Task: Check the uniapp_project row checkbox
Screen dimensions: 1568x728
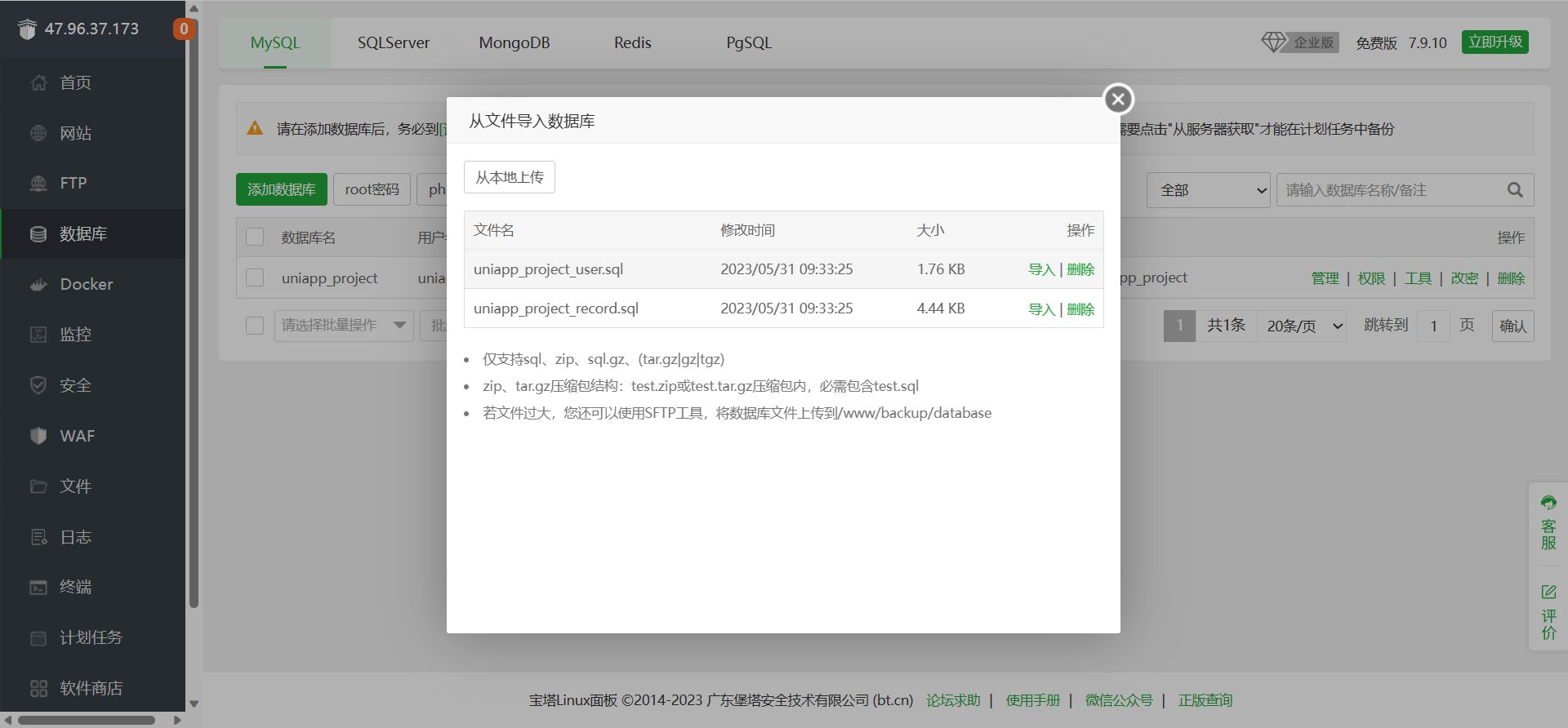Action: click(255, 277)
